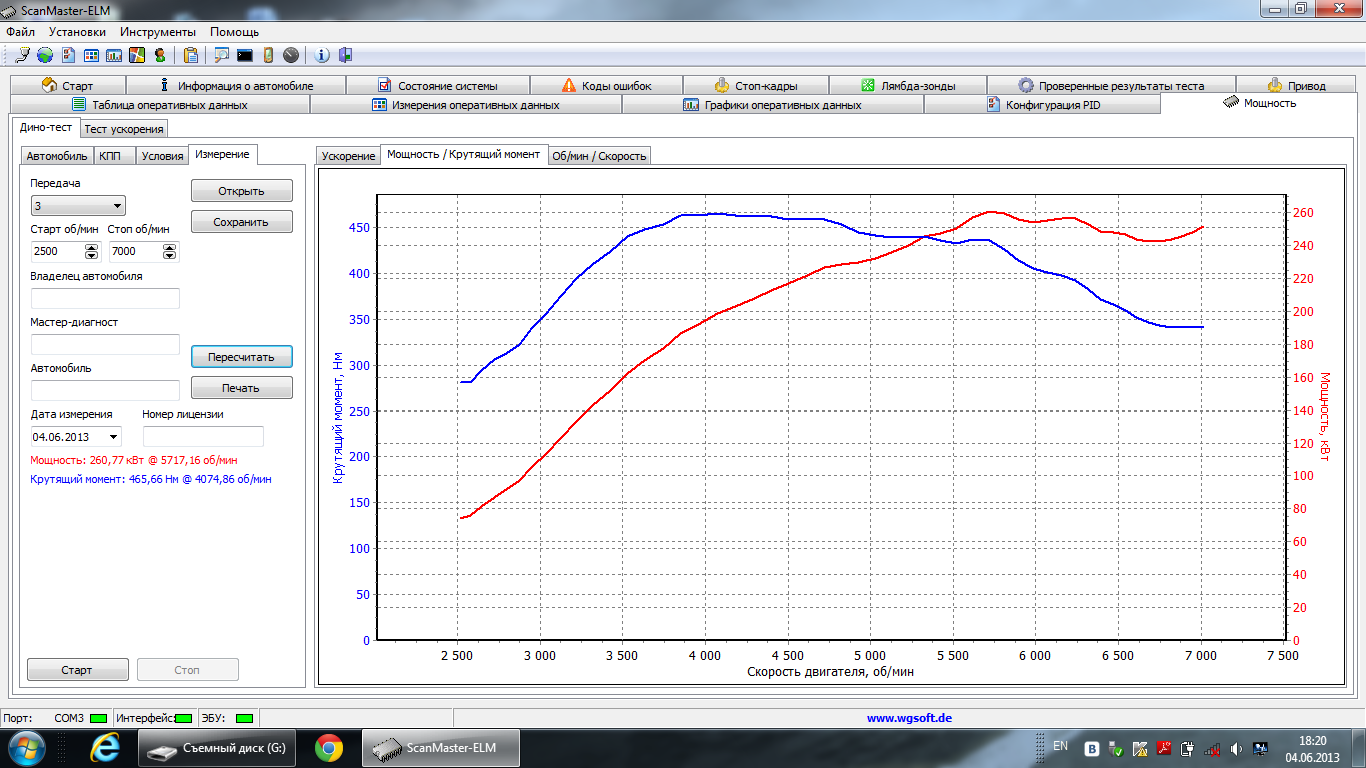The image size is (1366, 768).
Task: Click into the Владелец автомобиля text field
Action: coord(105,298)
